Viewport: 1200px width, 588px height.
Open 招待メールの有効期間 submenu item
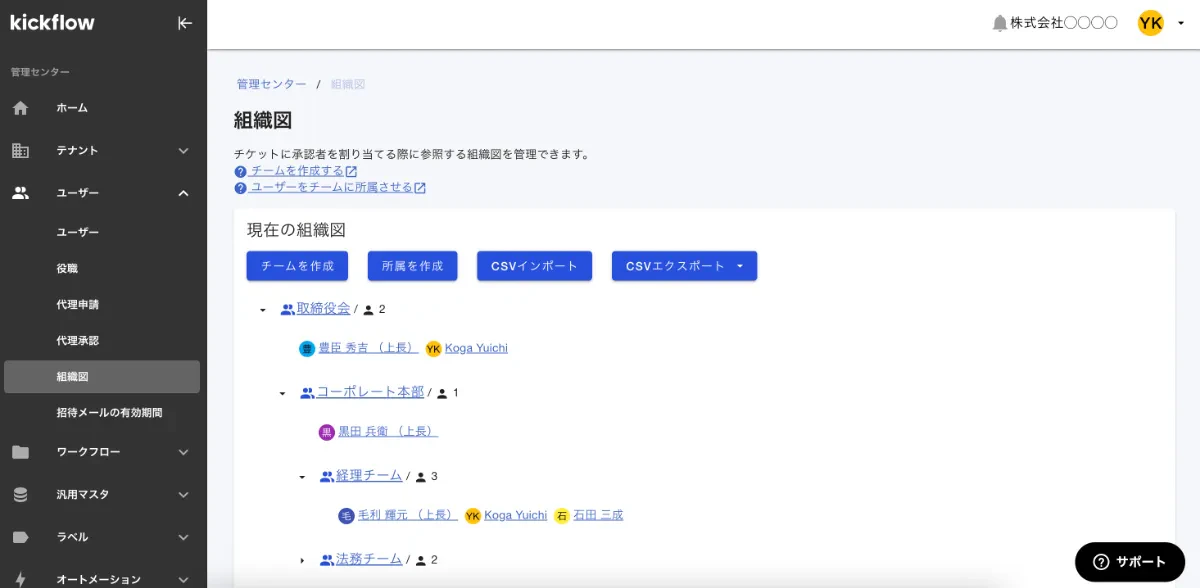(x=102, y=413)
